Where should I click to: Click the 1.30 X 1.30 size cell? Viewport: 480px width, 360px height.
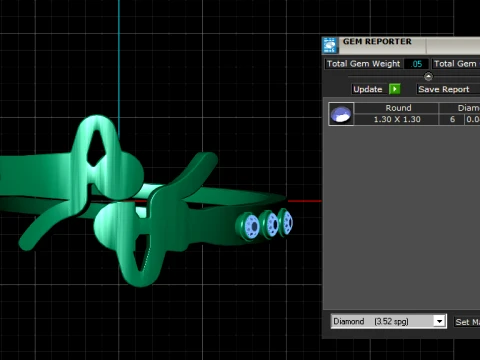397,119
